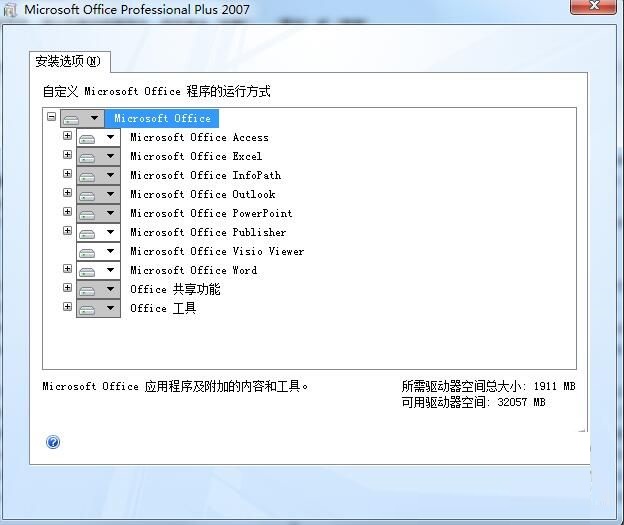Select Office 工具 label
This screenshot has width=624, height=525.
pos(163,308)
